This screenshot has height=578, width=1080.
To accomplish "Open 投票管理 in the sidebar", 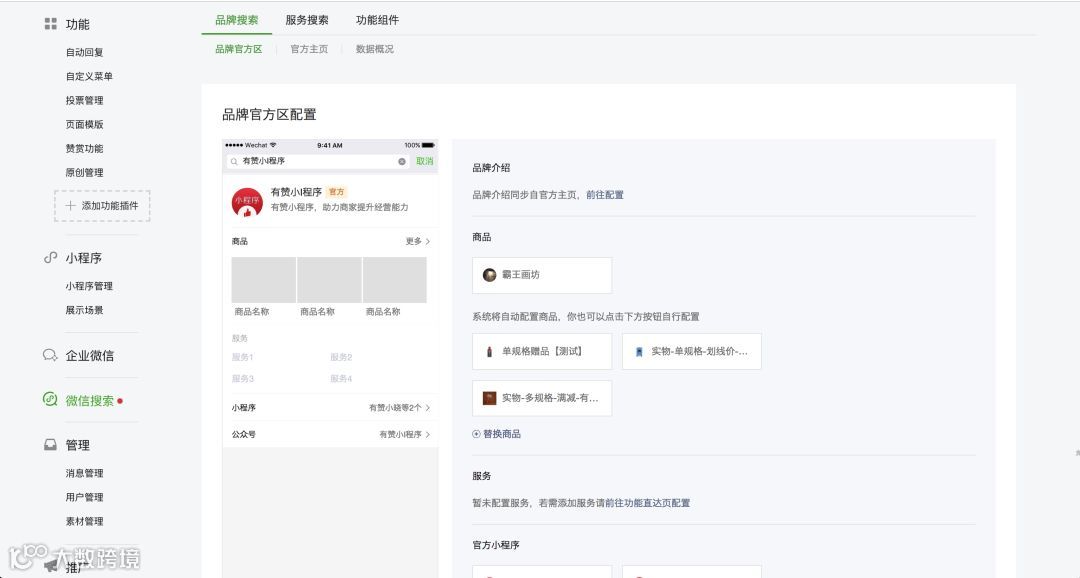I will tap(85, 101).
